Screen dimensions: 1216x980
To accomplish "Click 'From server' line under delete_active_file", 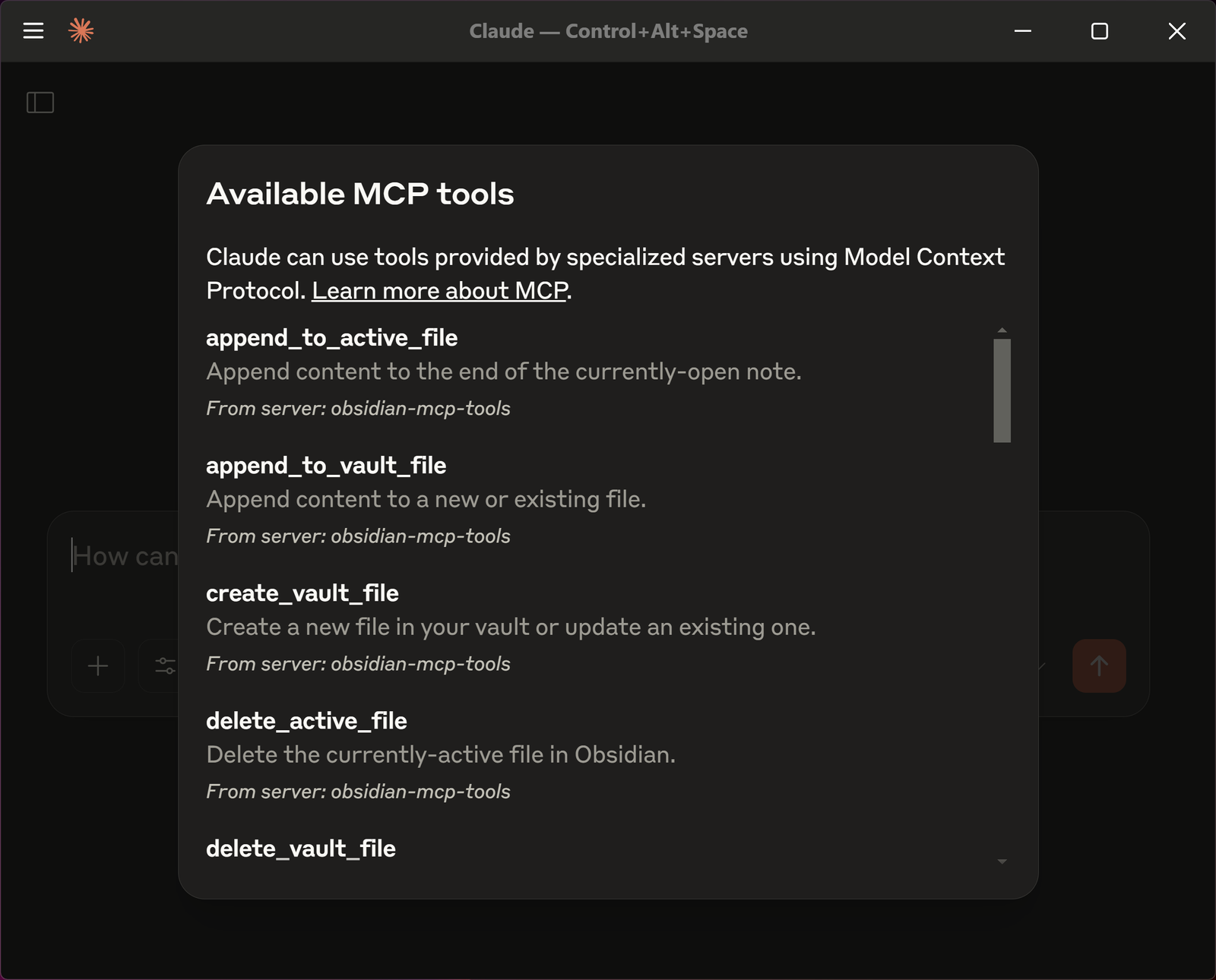I will (358, 792).
